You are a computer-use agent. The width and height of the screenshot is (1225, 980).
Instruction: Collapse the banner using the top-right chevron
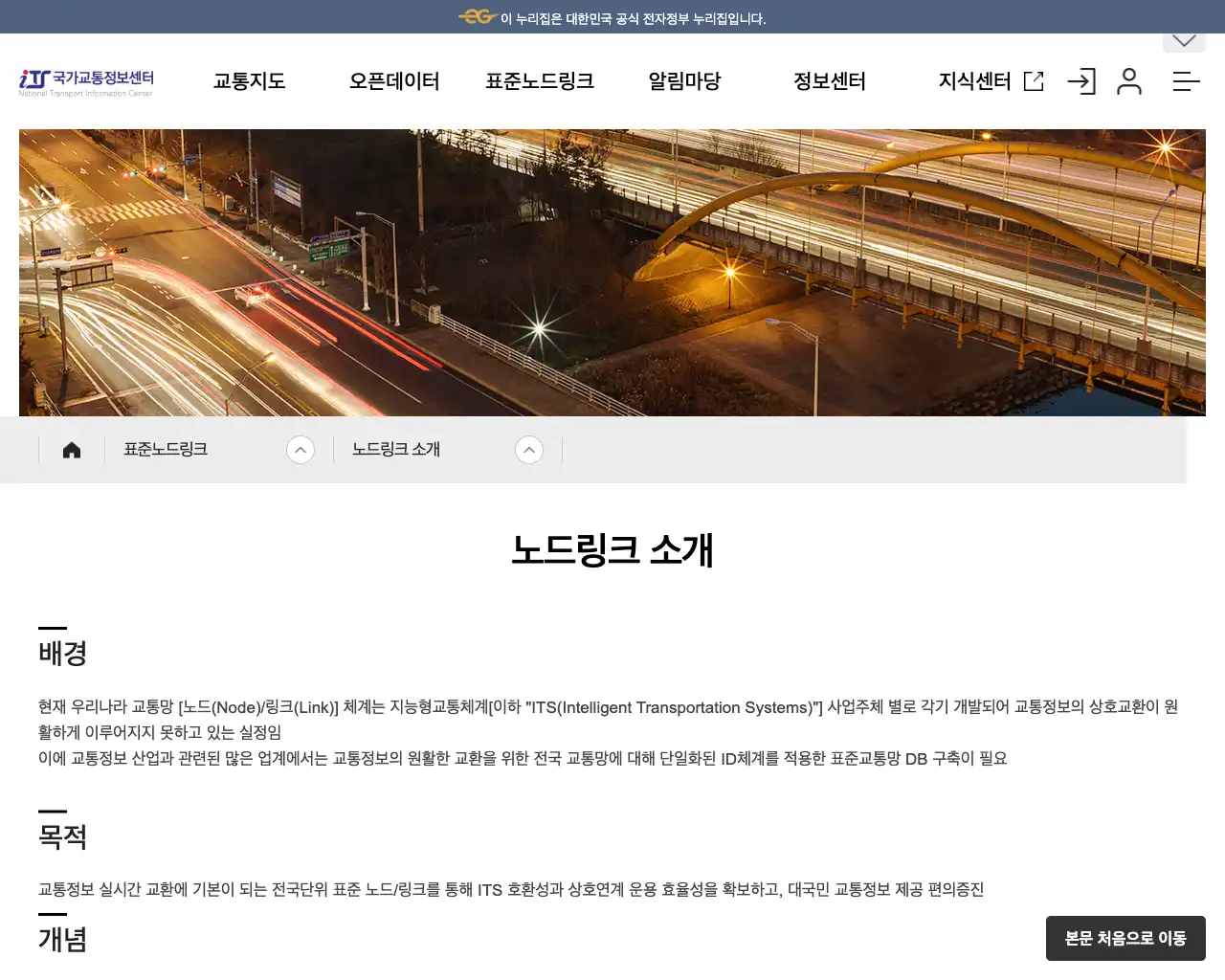pos(1184,39)
